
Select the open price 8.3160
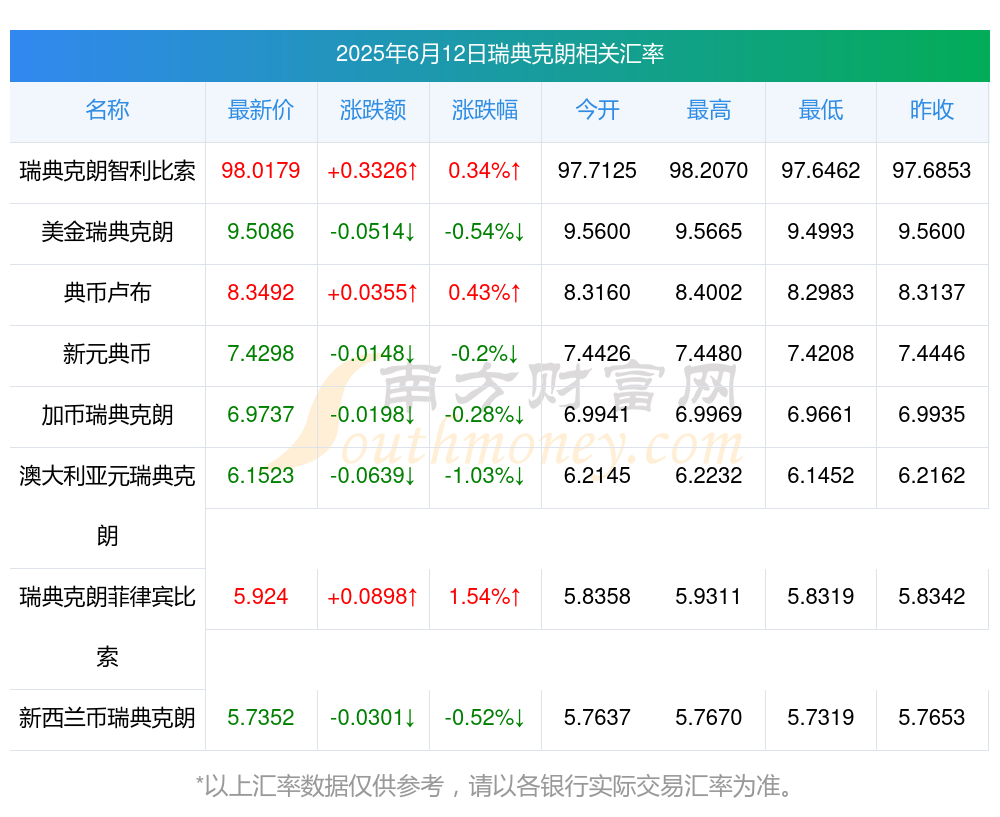597,293
